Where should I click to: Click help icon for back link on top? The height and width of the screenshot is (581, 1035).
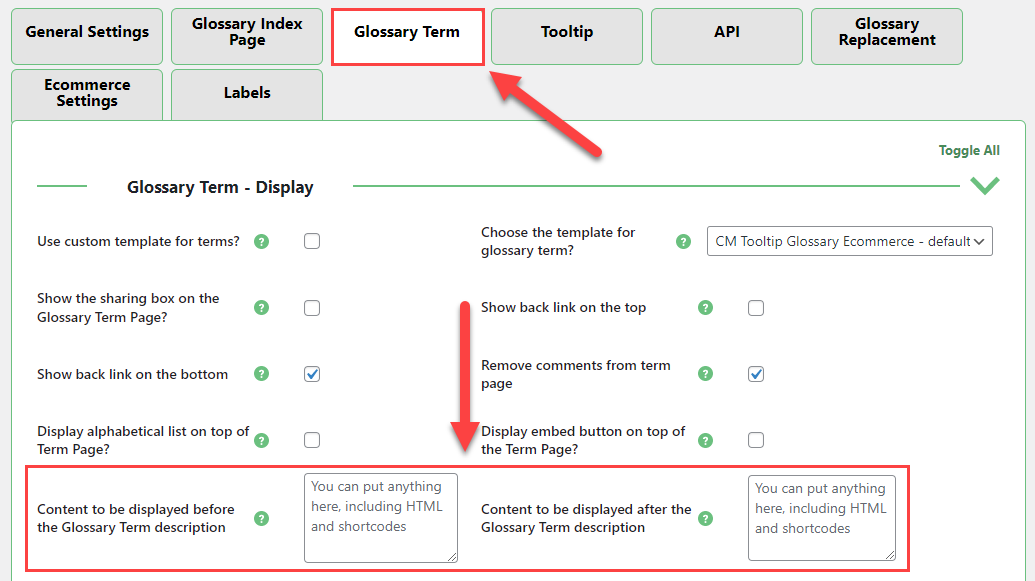pos(706,308)
